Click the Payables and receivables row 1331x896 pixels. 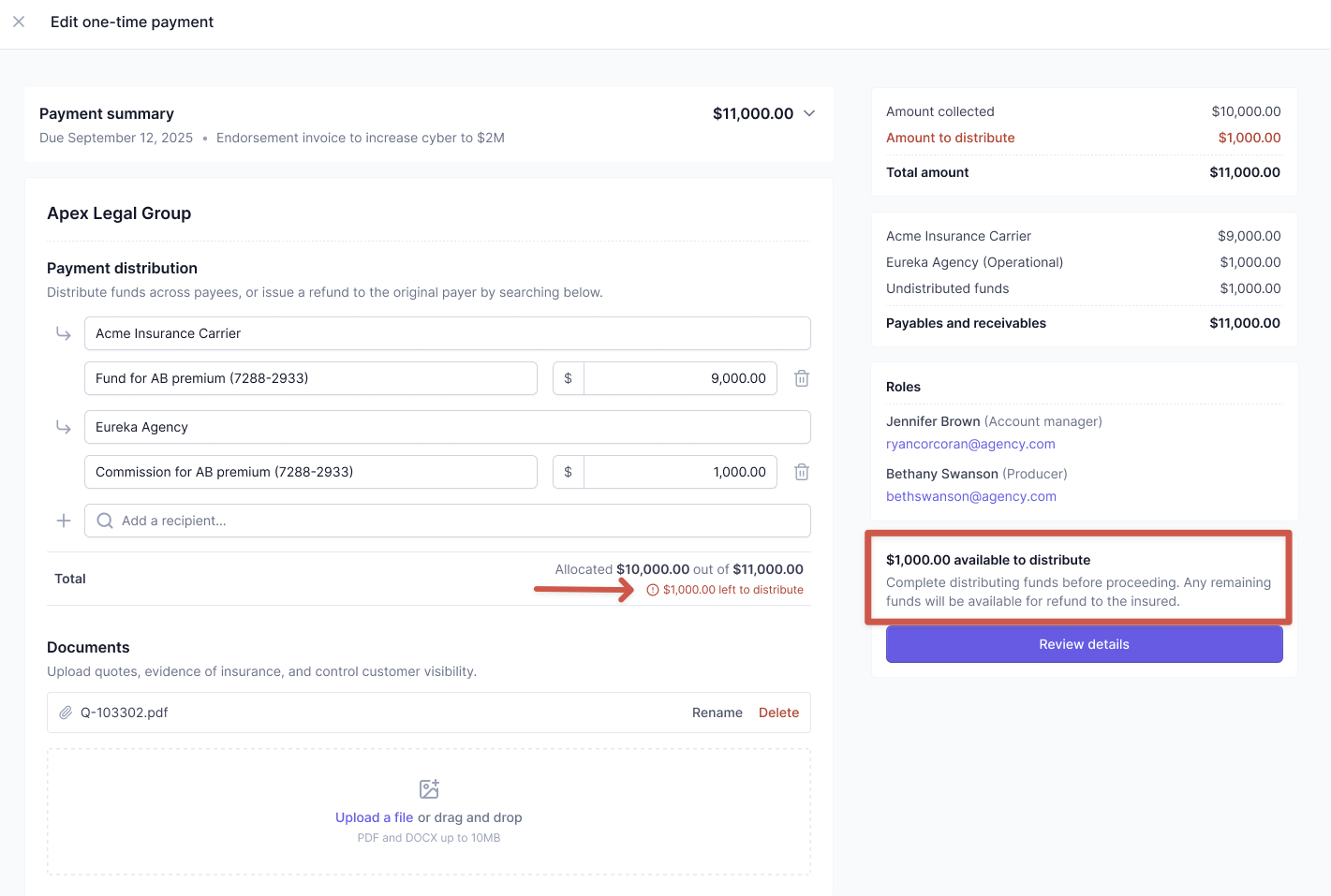pyautogui.click(x=1084, y=323)
